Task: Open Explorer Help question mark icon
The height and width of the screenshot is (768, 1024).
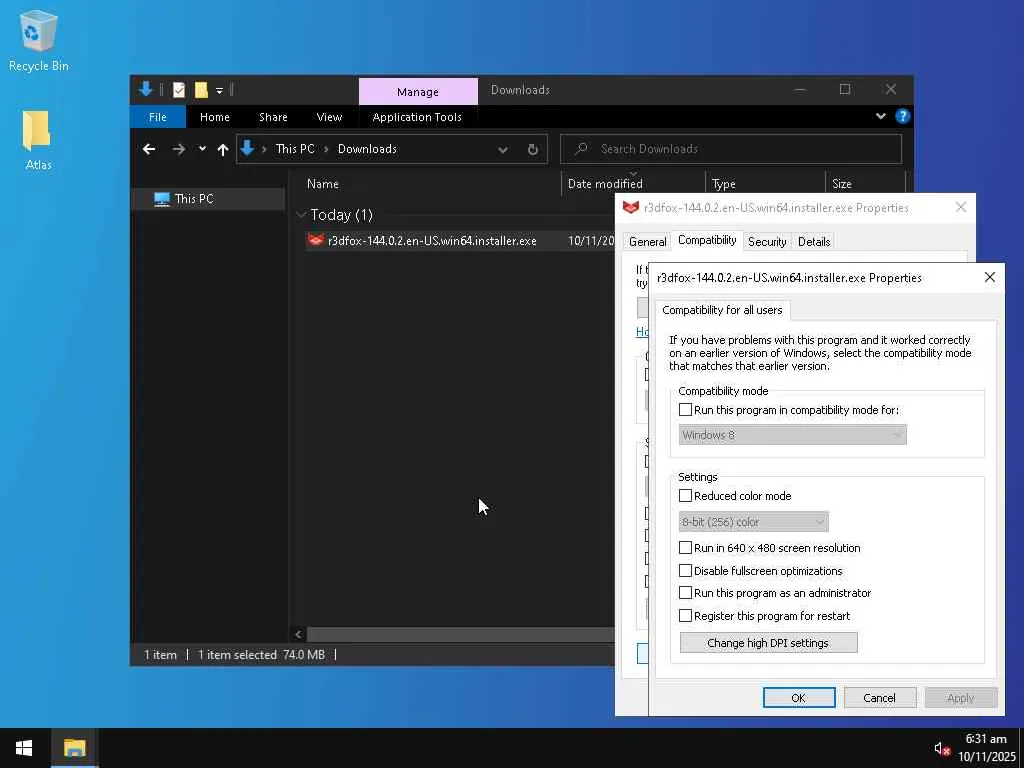Action: (903, 116)
